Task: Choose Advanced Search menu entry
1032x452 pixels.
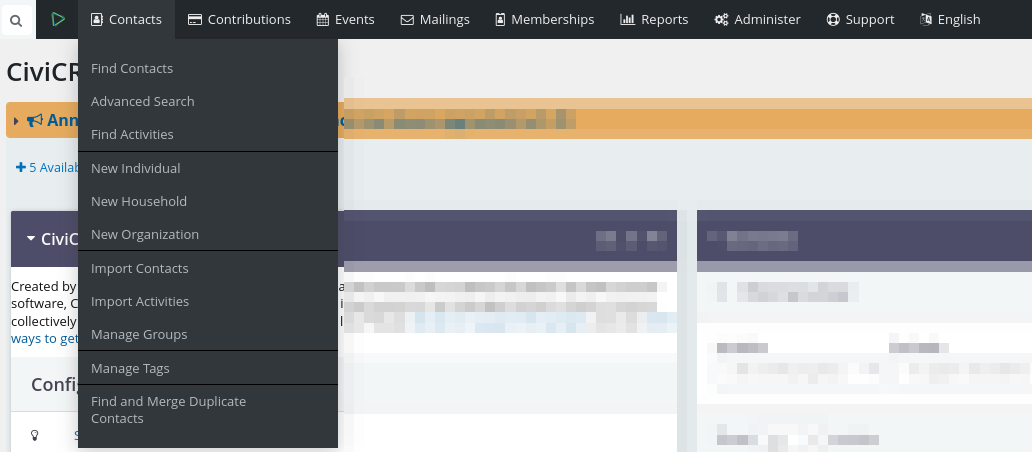Action: (x=143, y=101)
